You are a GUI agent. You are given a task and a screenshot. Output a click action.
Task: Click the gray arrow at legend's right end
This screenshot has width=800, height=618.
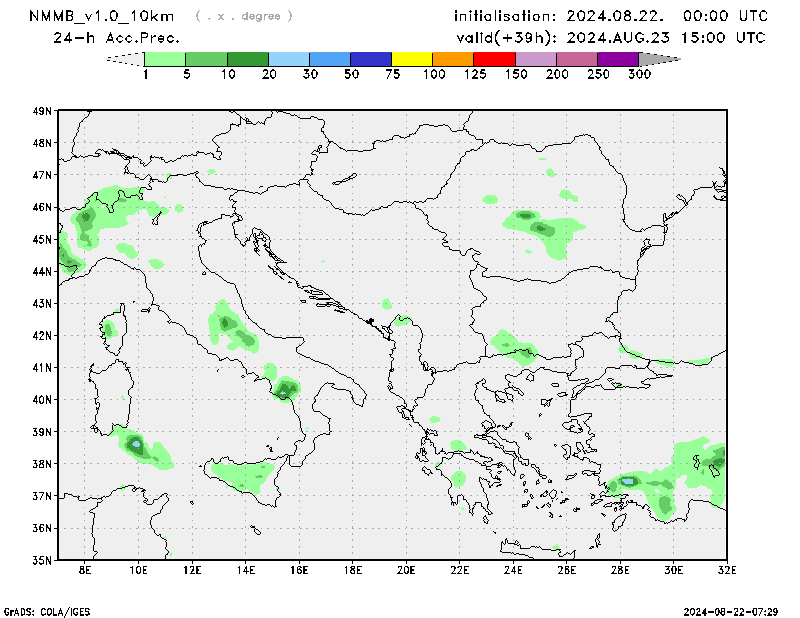(660, 59)
